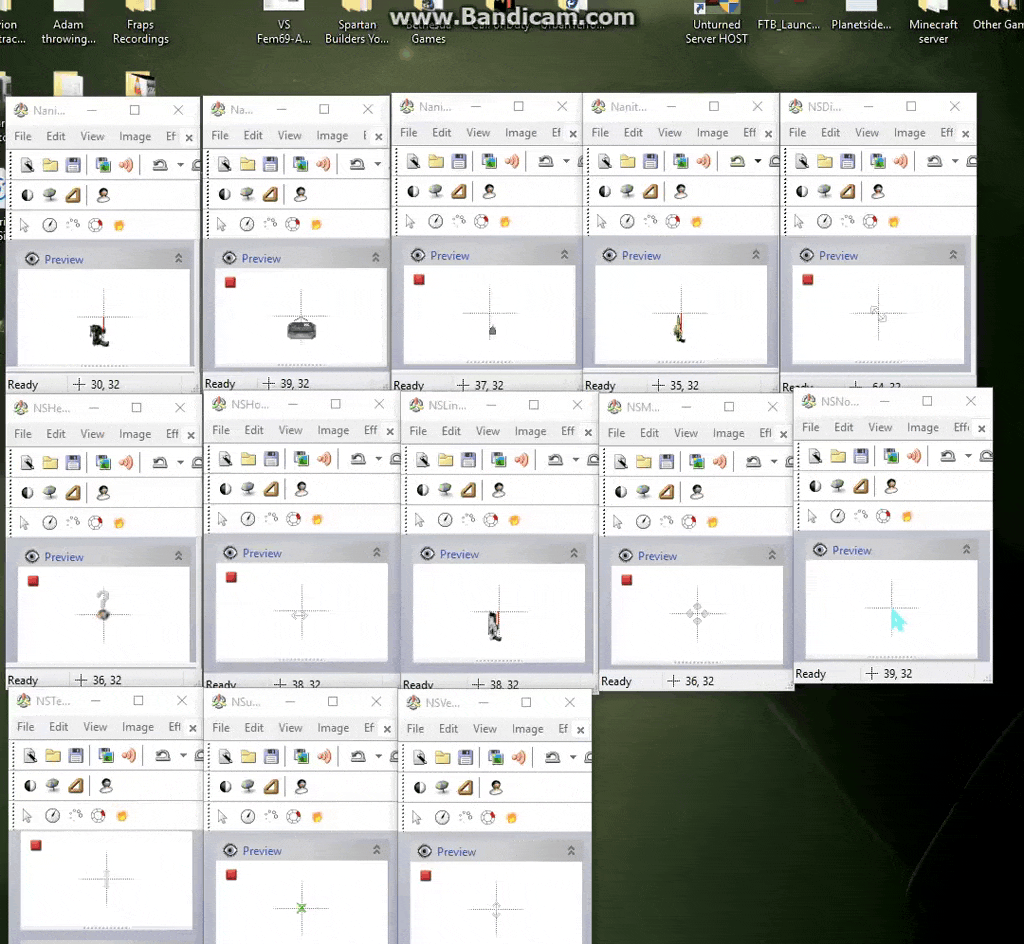Click the Preview label in NSM window
The width and height of the screenshot is (1024, 944).
[657, 556]
